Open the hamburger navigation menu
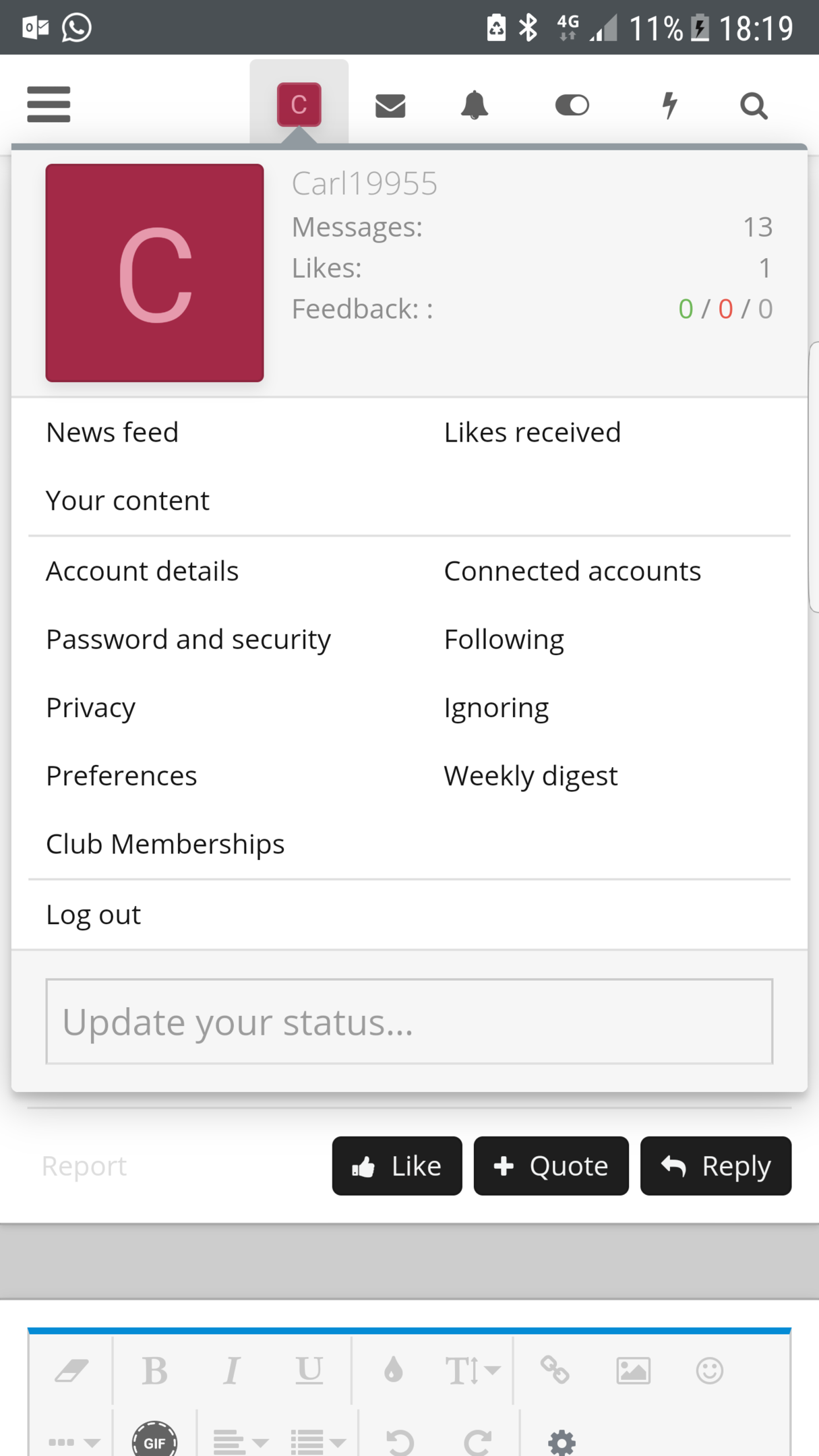 coord(49,104)
